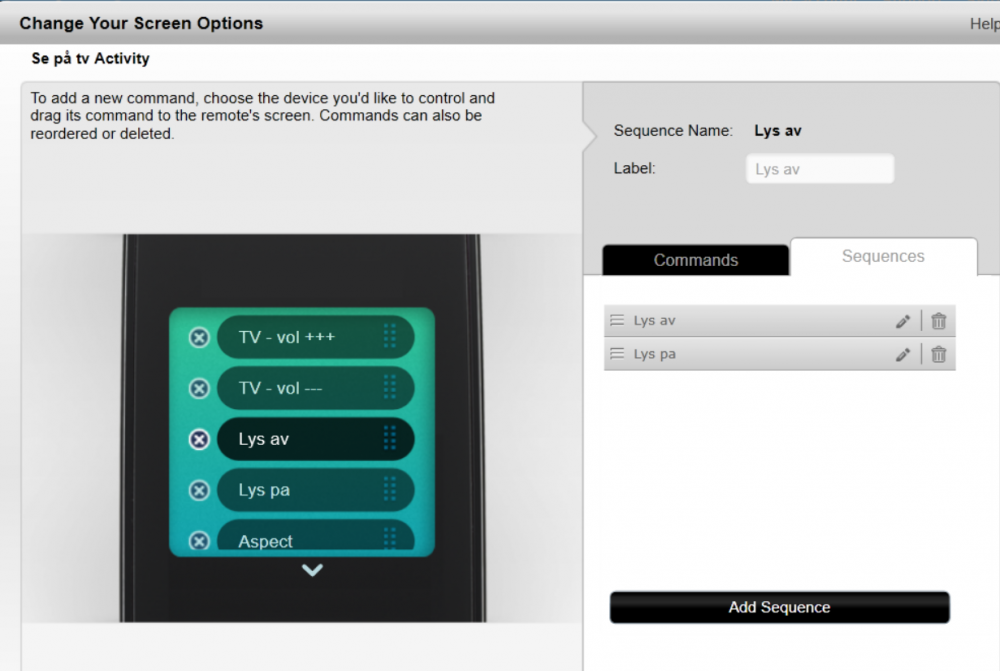Click into the Label text field
1000x671 pixels.
[x=819, y=169]
